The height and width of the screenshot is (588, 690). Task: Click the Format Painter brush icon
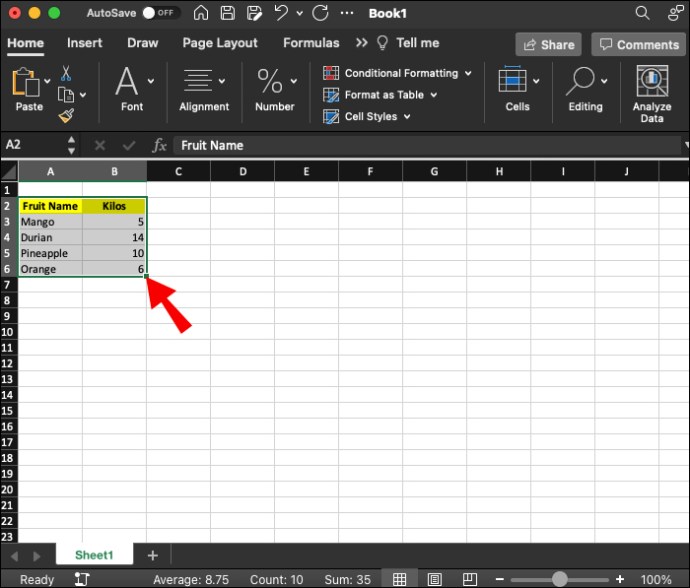[66, 116]
